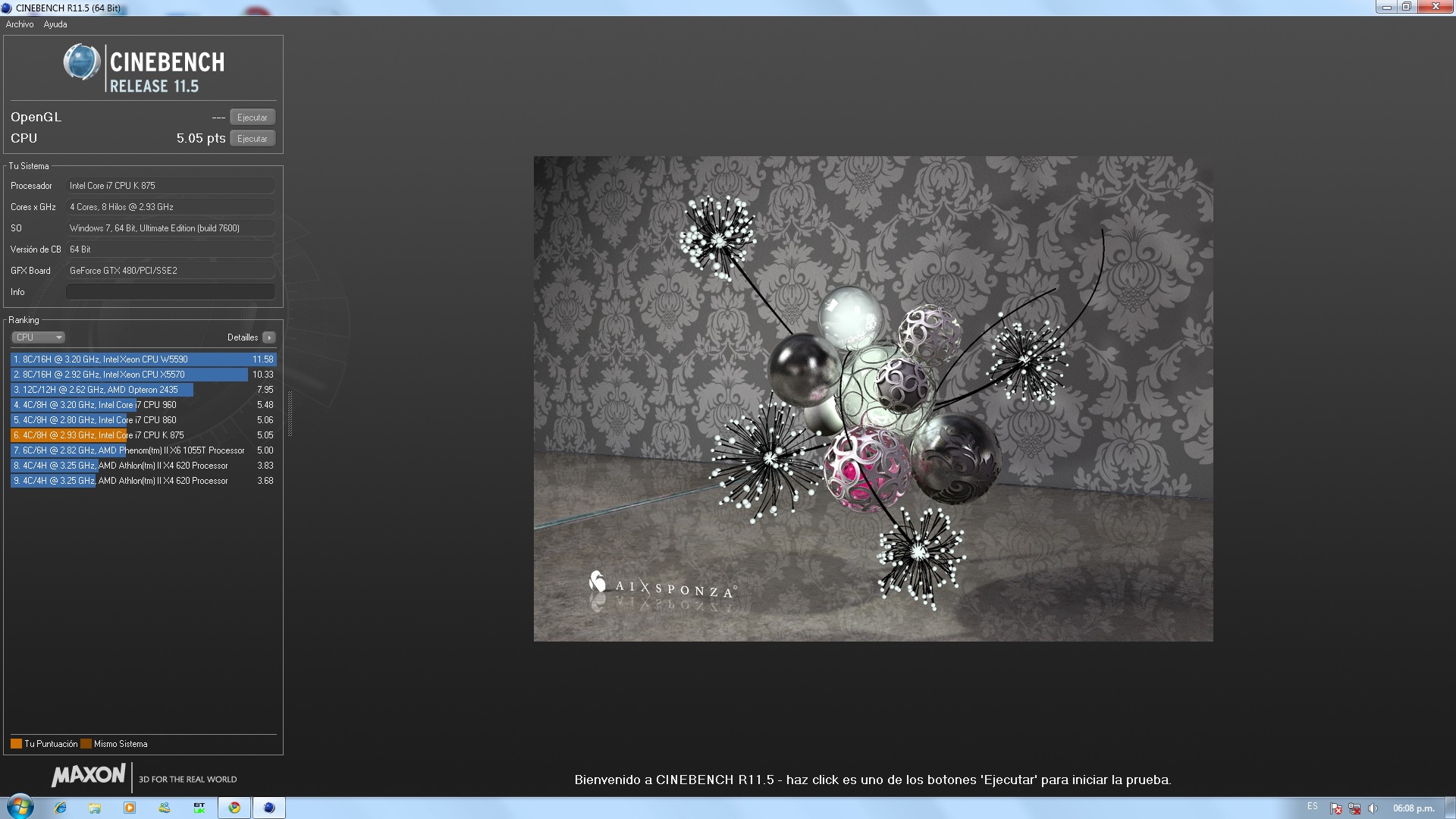Screen dimensions: 1456x819
Task: Select ranking row Phenom II X6 1055T
Action: tap(143, 450)
